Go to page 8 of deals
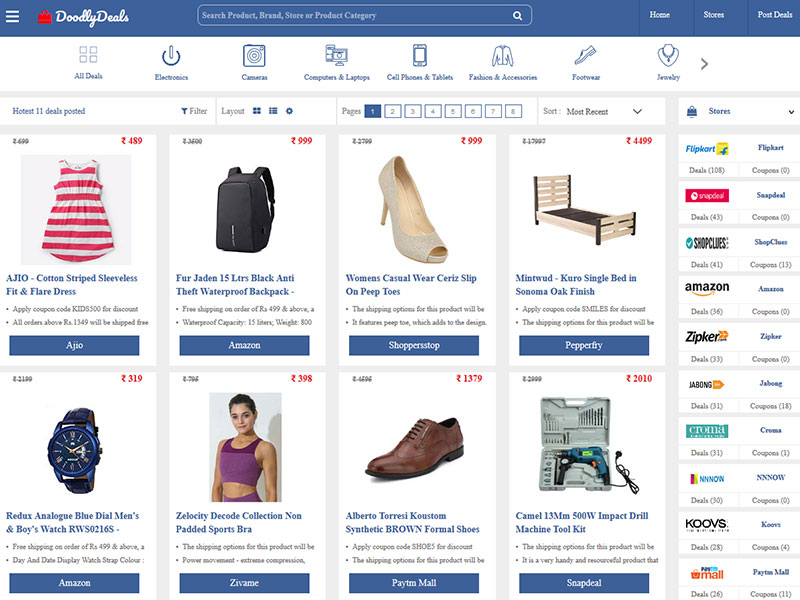 click(x=513, y=111)
